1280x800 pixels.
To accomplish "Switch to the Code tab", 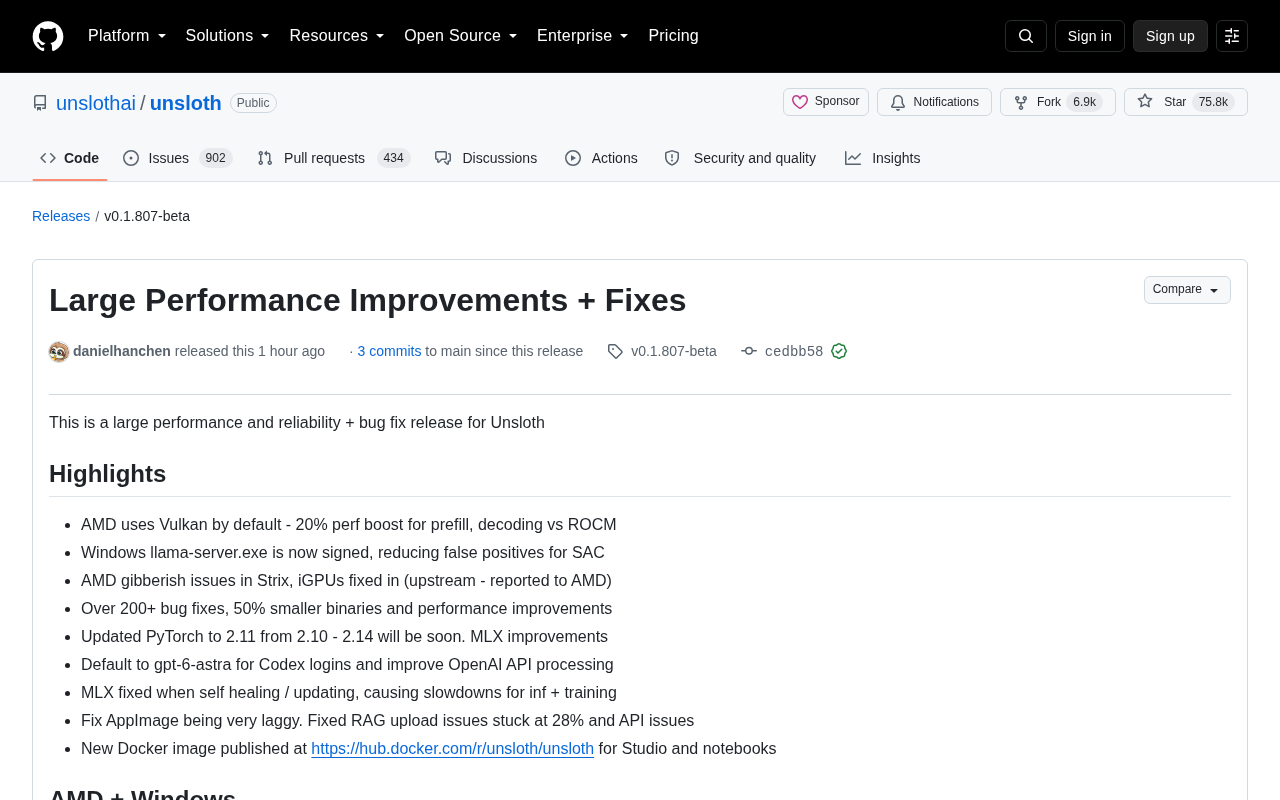I will (70, 158).
